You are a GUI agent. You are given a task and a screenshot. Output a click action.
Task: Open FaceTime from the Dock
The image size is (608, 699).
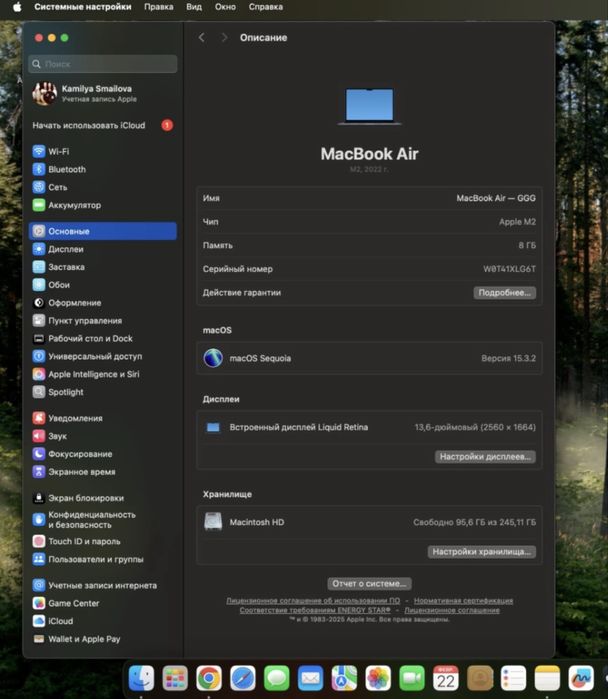click(x=412, y=678)
